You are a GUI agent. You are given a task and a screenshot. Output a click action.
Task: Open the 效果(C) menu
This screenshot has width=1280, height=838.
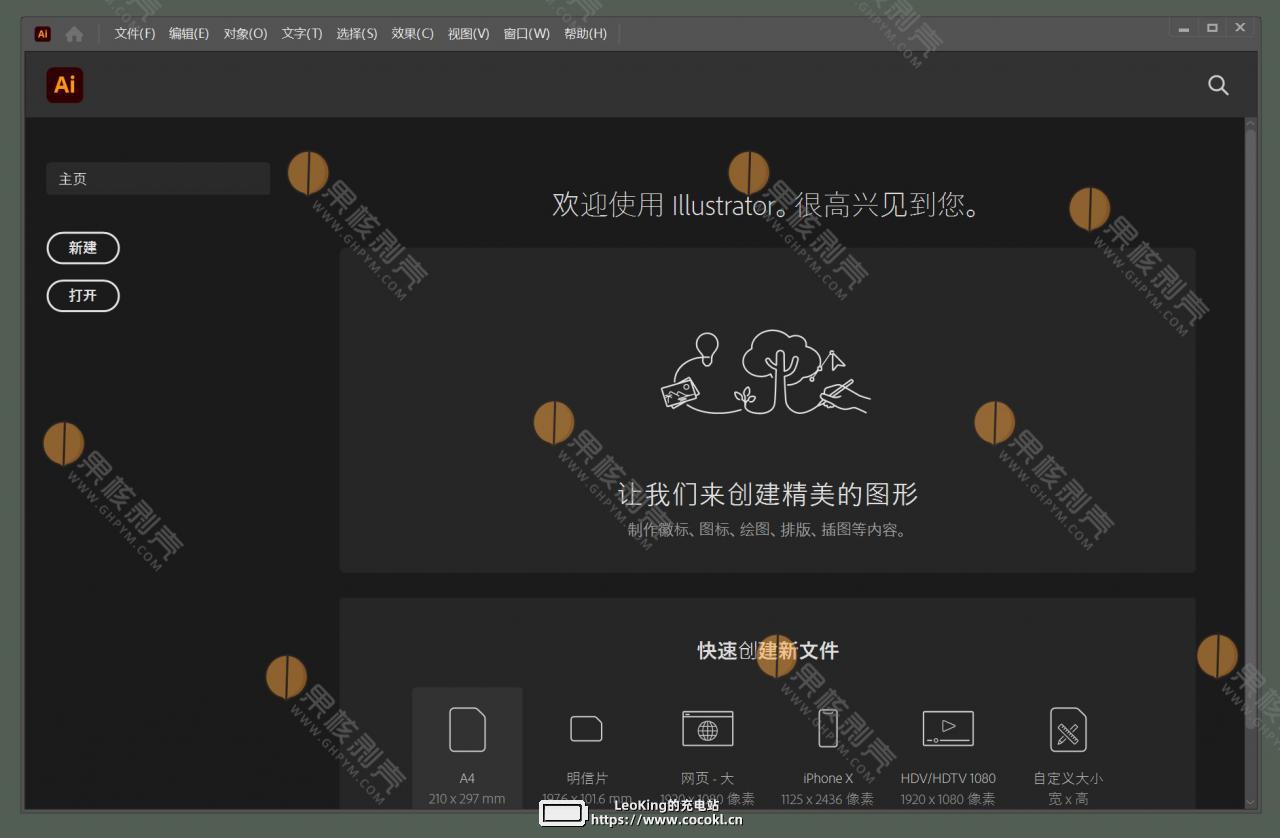(412, 33)
